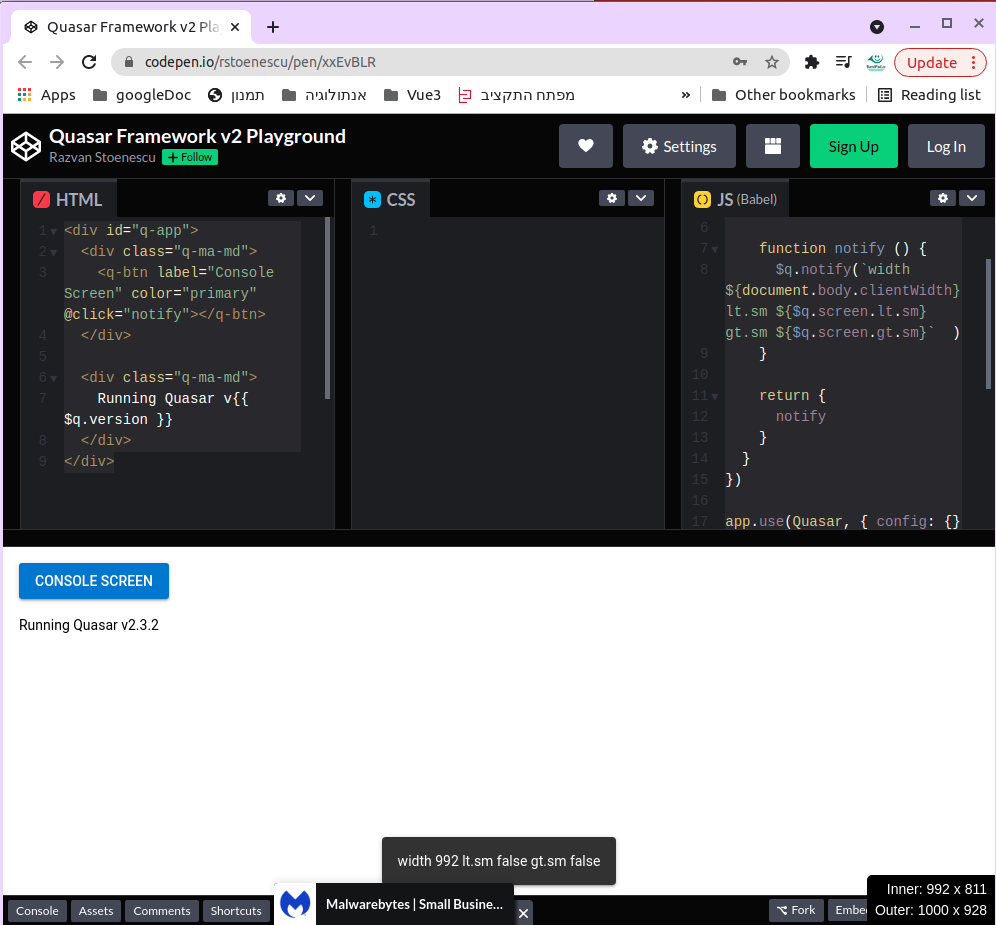Screen dimensions: 996x925
Task: Open CSS editor settings gear
Action: click(x=612, y=198)
